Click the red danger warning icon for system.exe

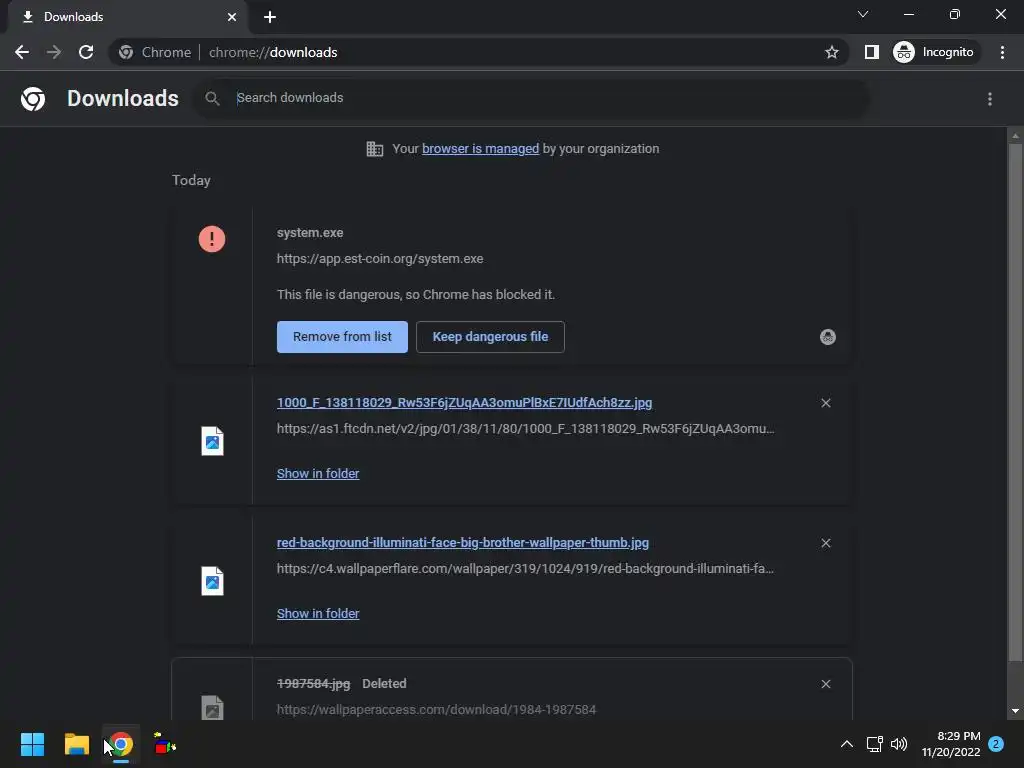(x=212, y=239)
